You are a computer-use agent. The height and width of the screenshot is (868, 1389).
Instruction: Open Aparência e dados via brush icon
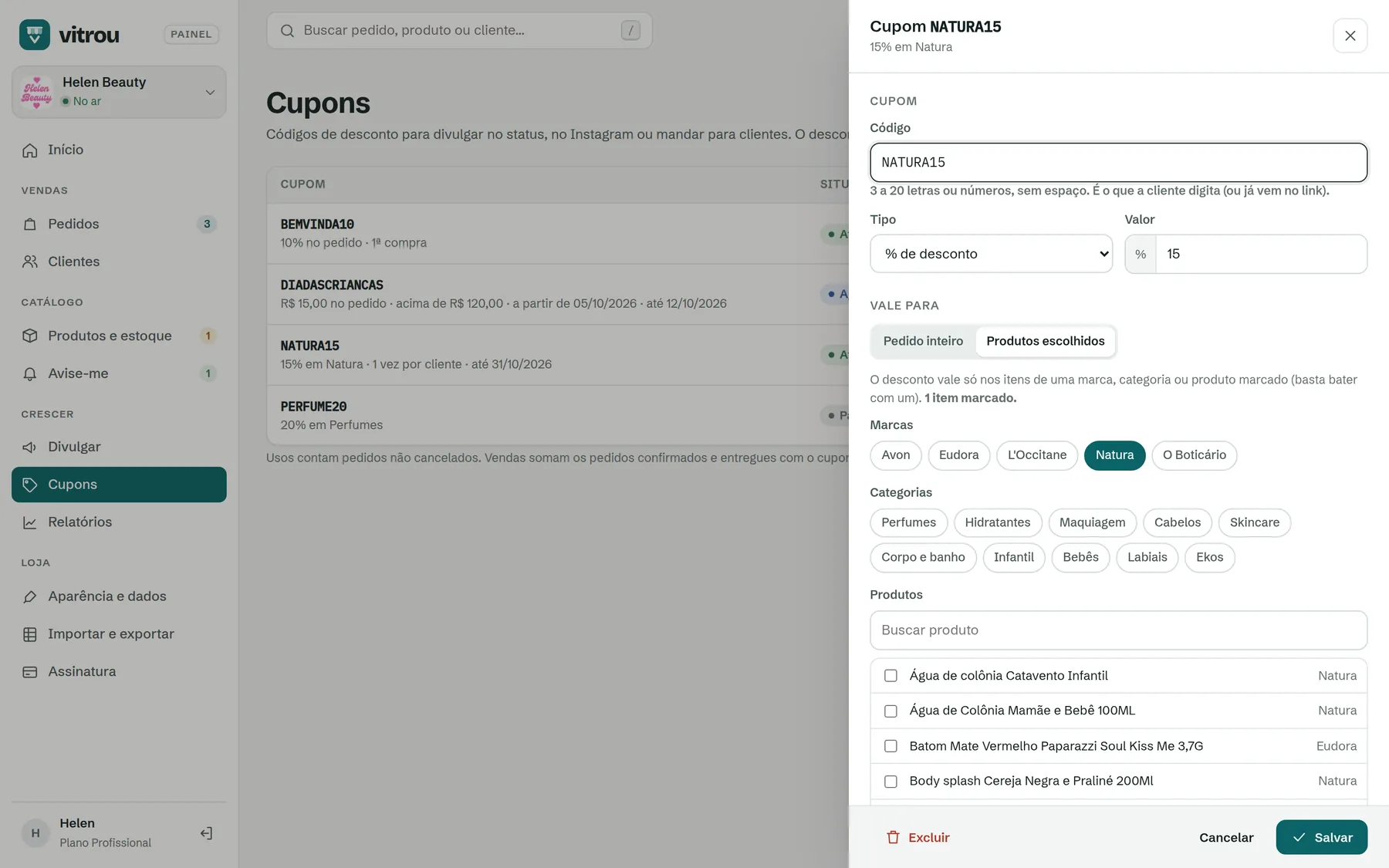point(30,597)
